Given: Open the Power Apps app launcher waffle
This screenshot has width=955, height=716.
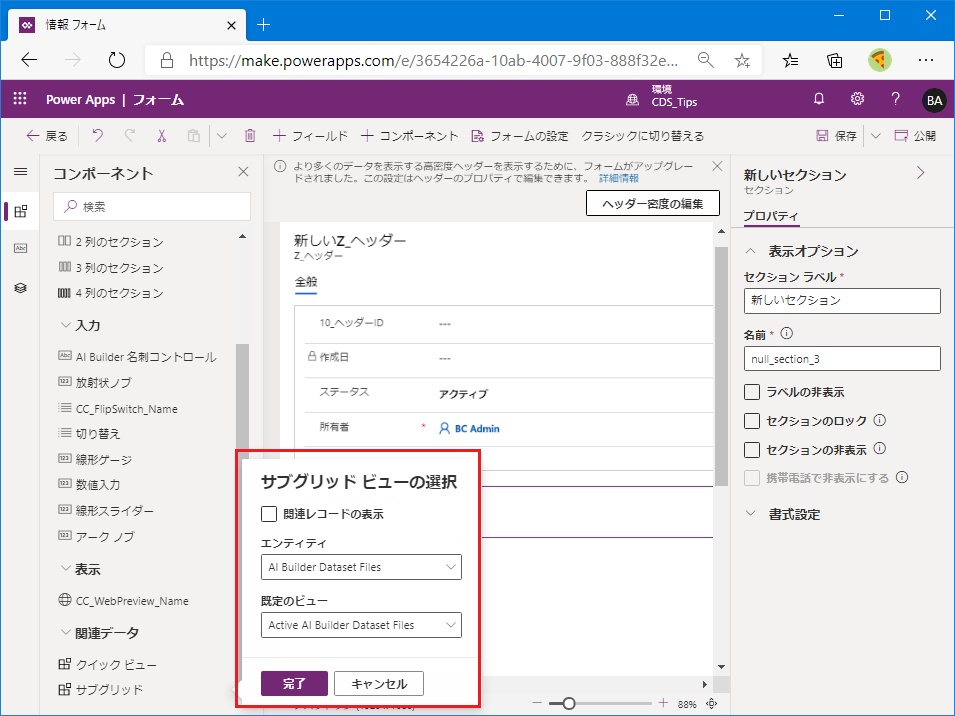Looking at the screenshot, I should [20, 99].
